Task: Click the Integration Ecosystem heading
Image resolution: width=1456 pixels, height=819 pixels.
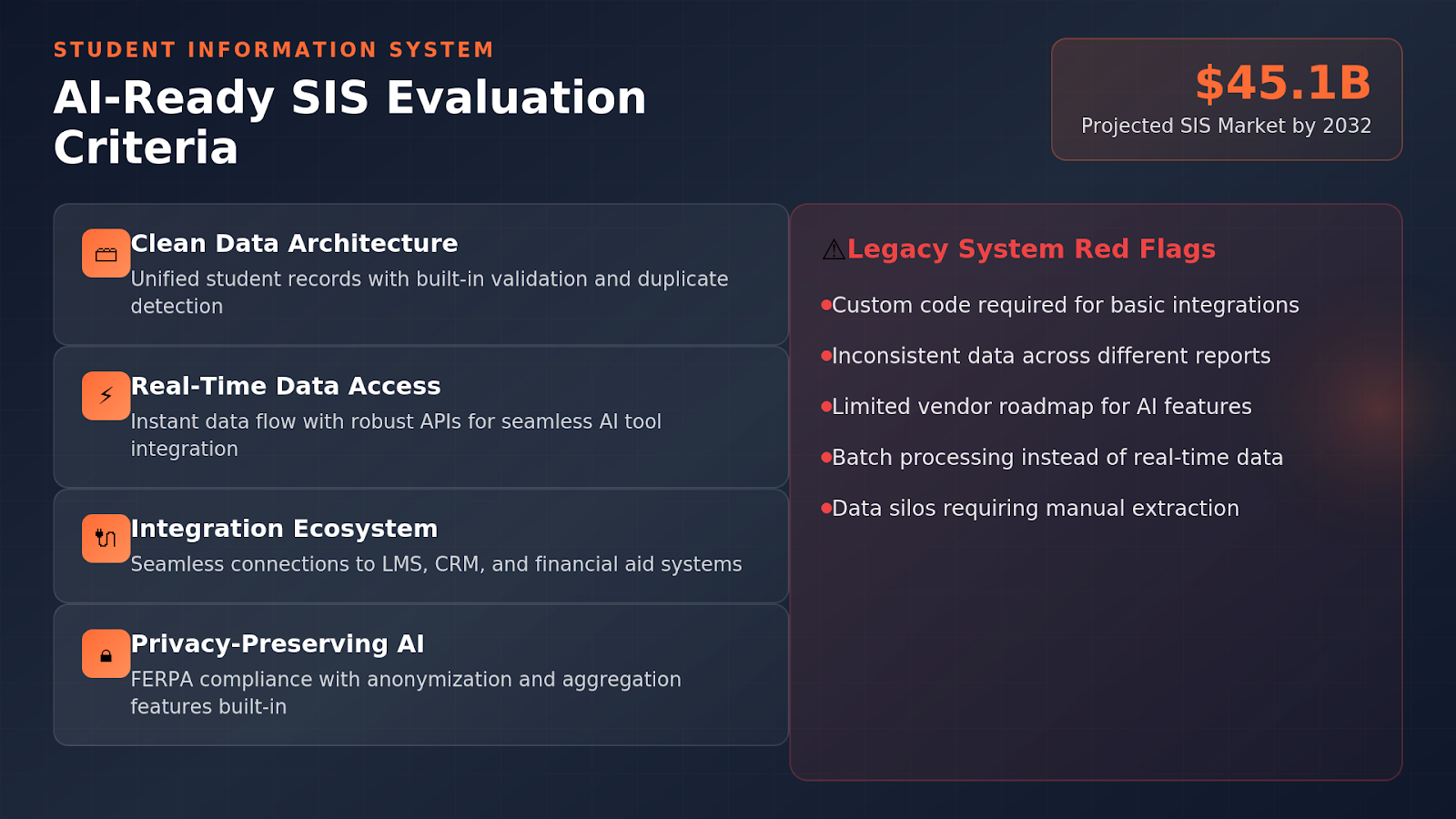Action: [x=284, y=529]
